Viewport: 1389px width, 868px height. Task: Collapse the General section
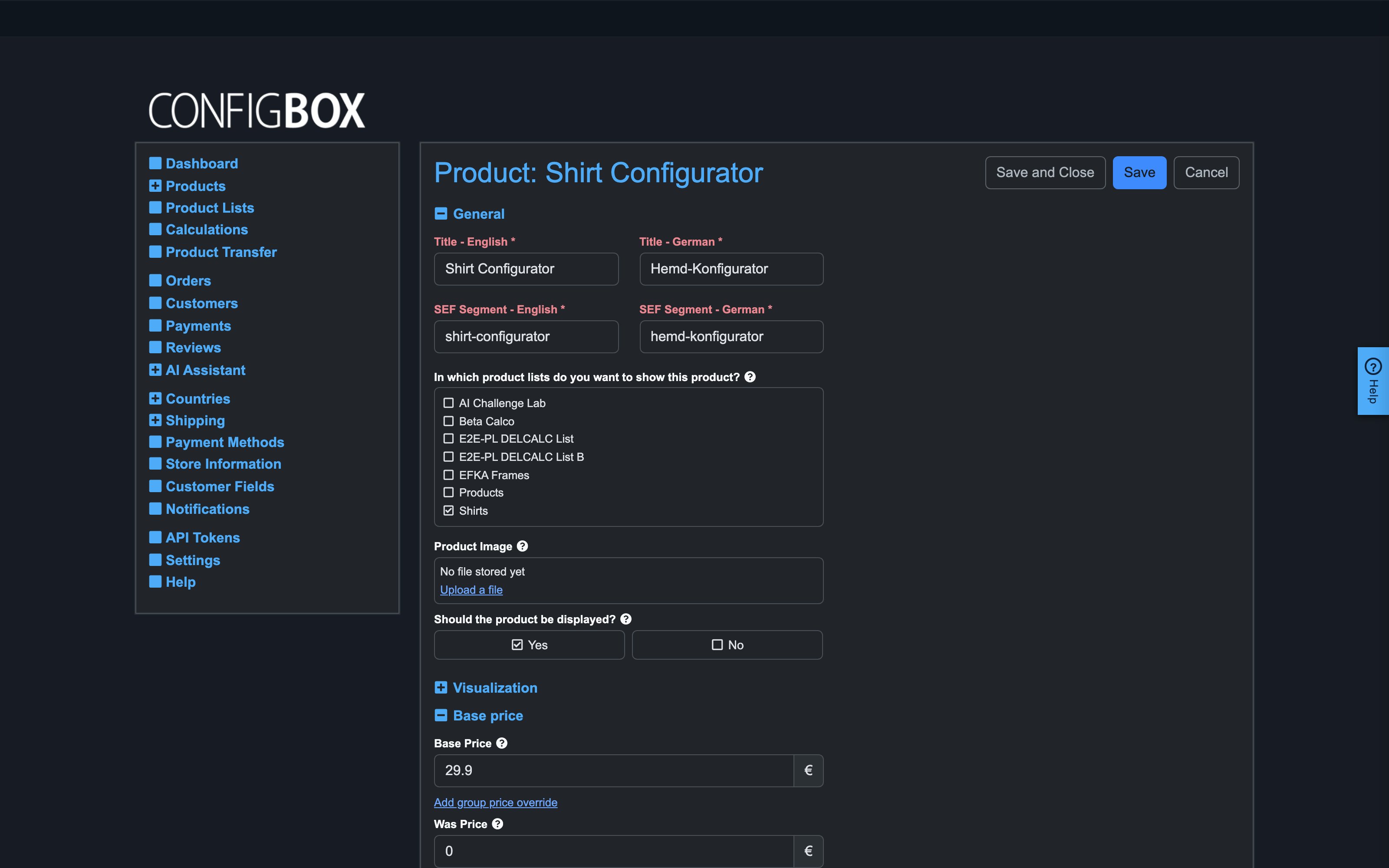coord(441,214)
